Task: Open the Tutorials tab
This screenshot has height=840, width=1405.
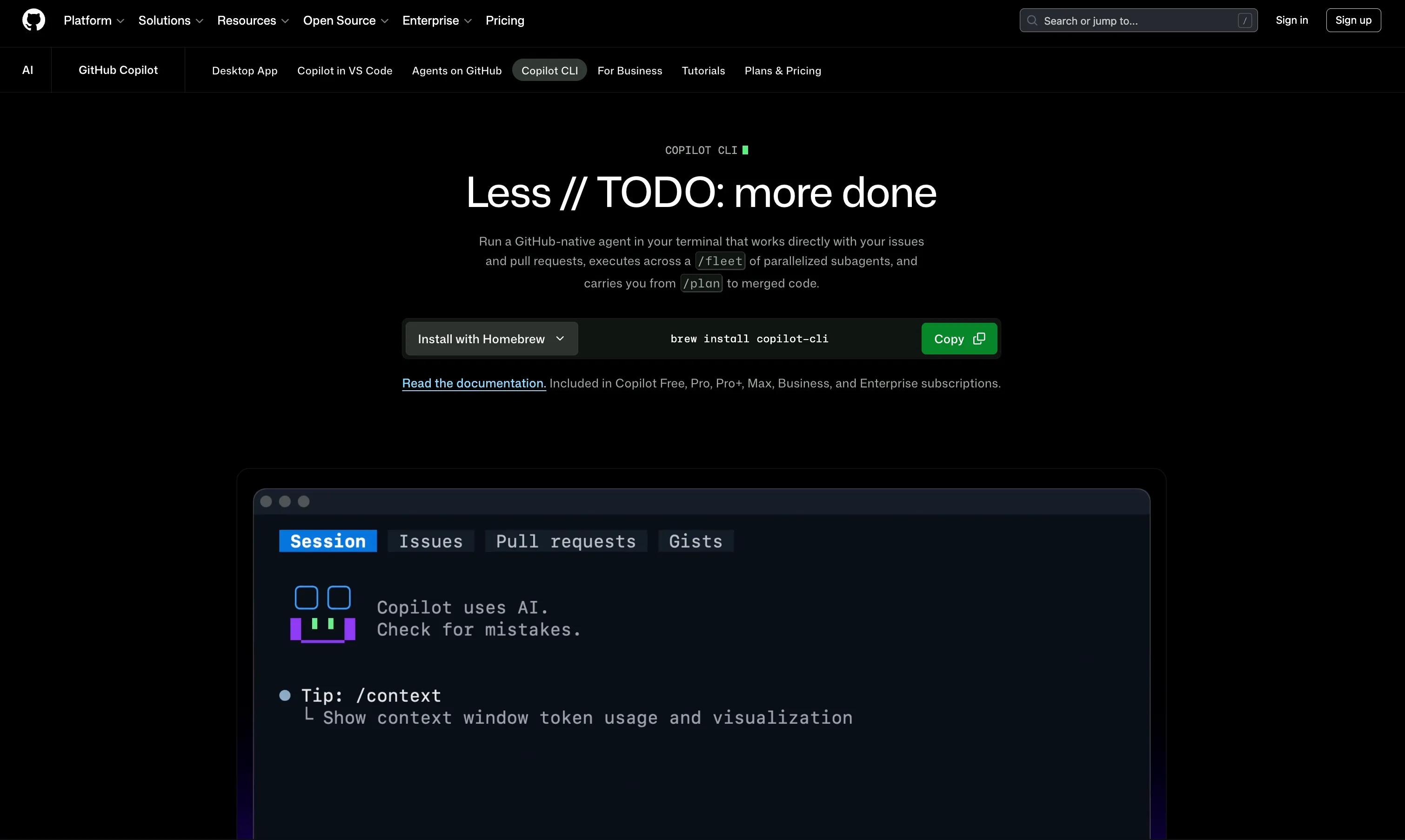Action: (703, 71)
